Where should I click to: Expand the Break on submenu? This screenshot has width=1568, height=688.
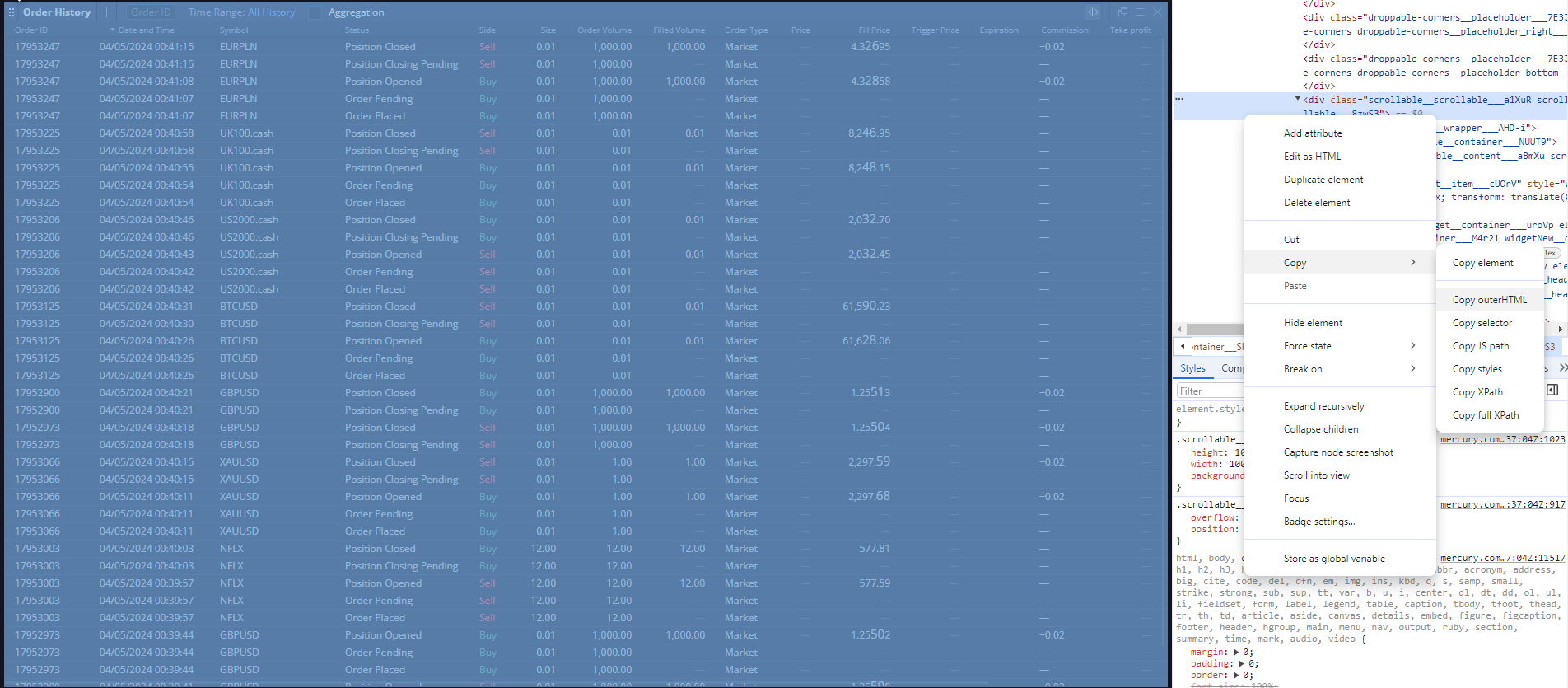[1413, 368]
